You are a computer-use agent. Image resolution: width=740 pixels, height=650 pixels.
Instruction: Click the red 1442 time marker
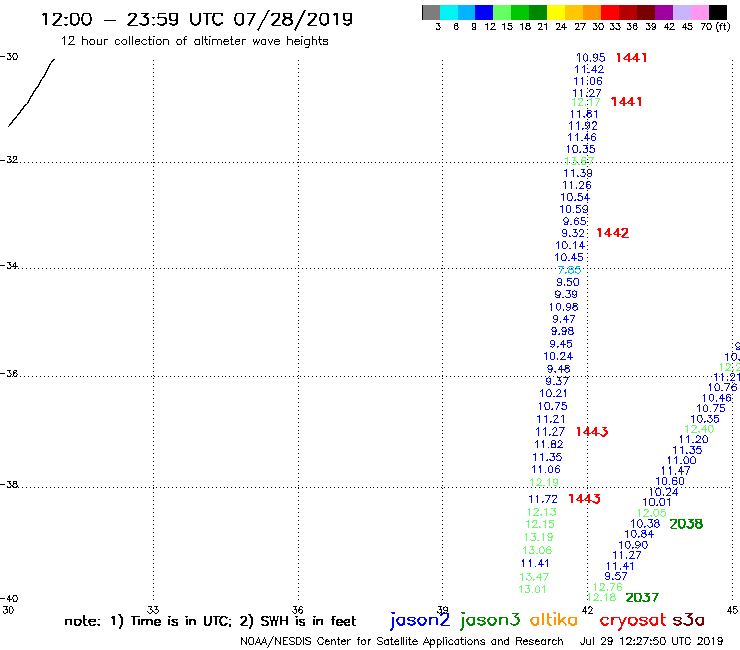pyautogui.click(x=612, y=233)
